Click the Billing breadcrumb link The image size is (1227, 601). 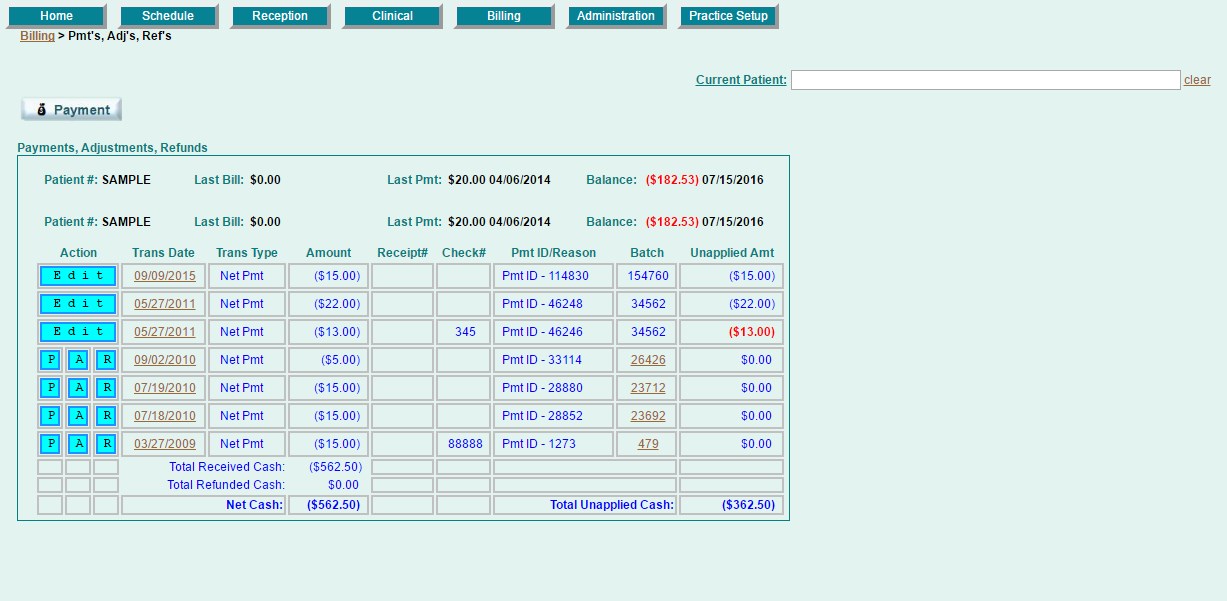37,36
